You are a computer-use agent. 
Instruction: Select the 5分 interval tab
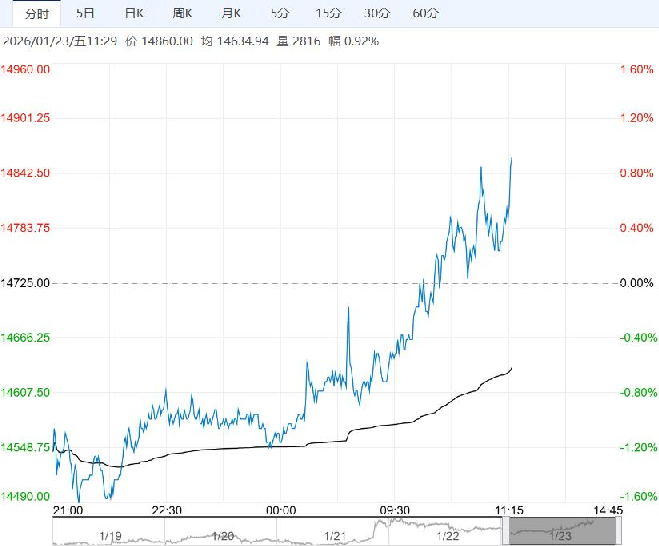tap(279, 13)
